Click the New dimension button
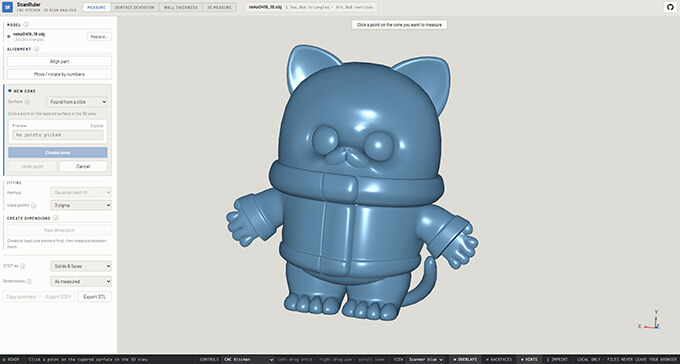680x364 pixels. click(59, 230)
